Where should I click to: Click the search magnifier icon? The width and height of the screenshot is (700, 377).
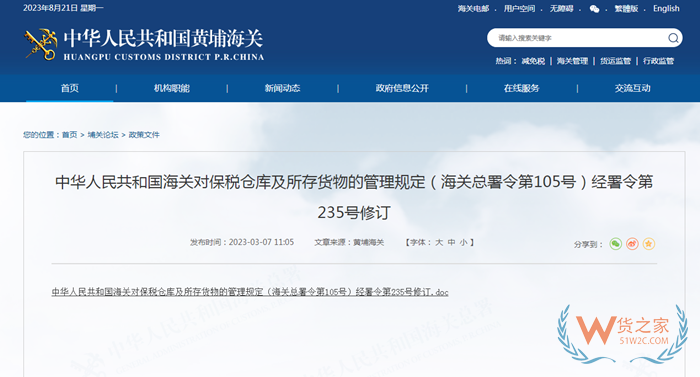673,38
